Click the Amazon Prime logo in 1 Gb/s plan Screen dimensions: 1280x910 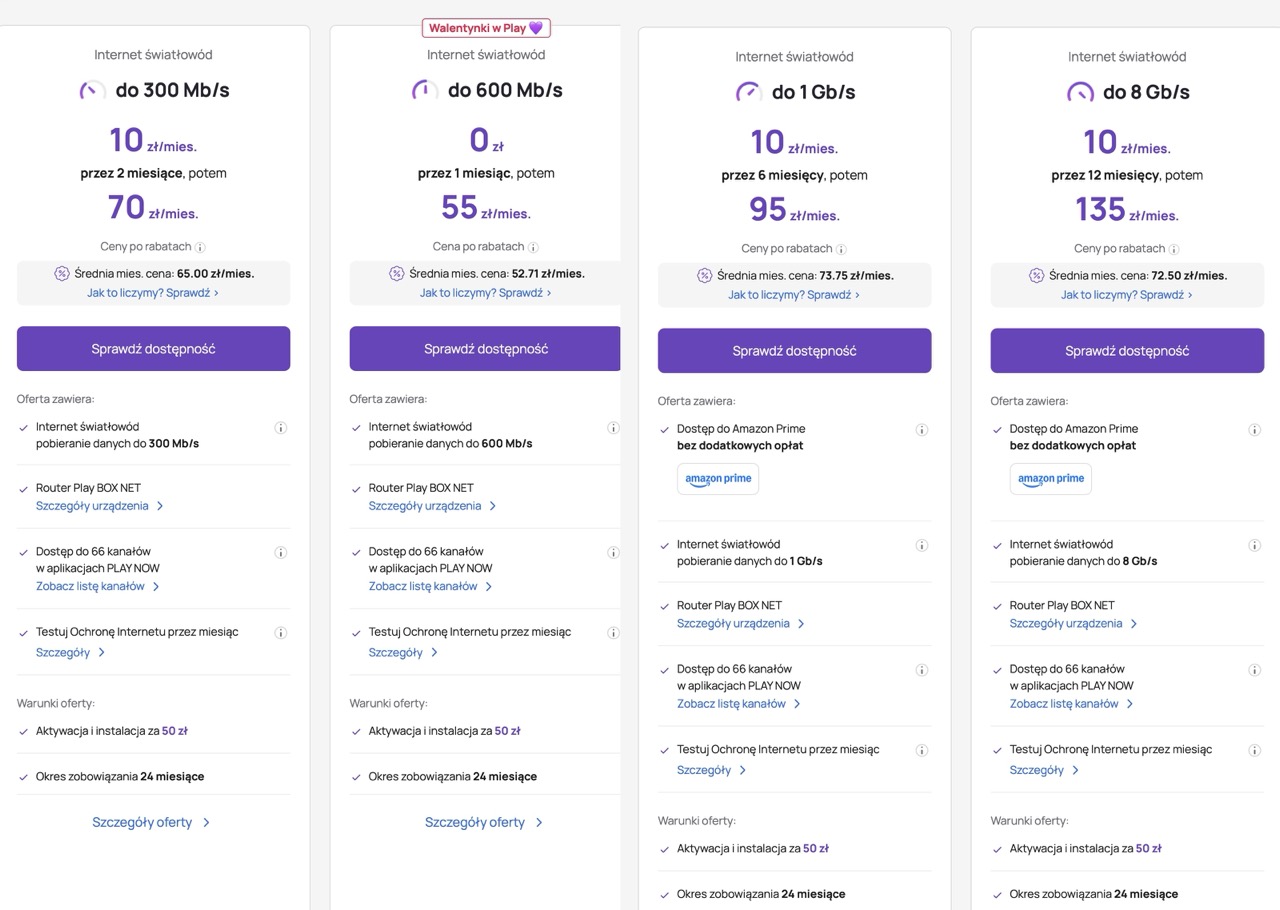pos(718,479)
